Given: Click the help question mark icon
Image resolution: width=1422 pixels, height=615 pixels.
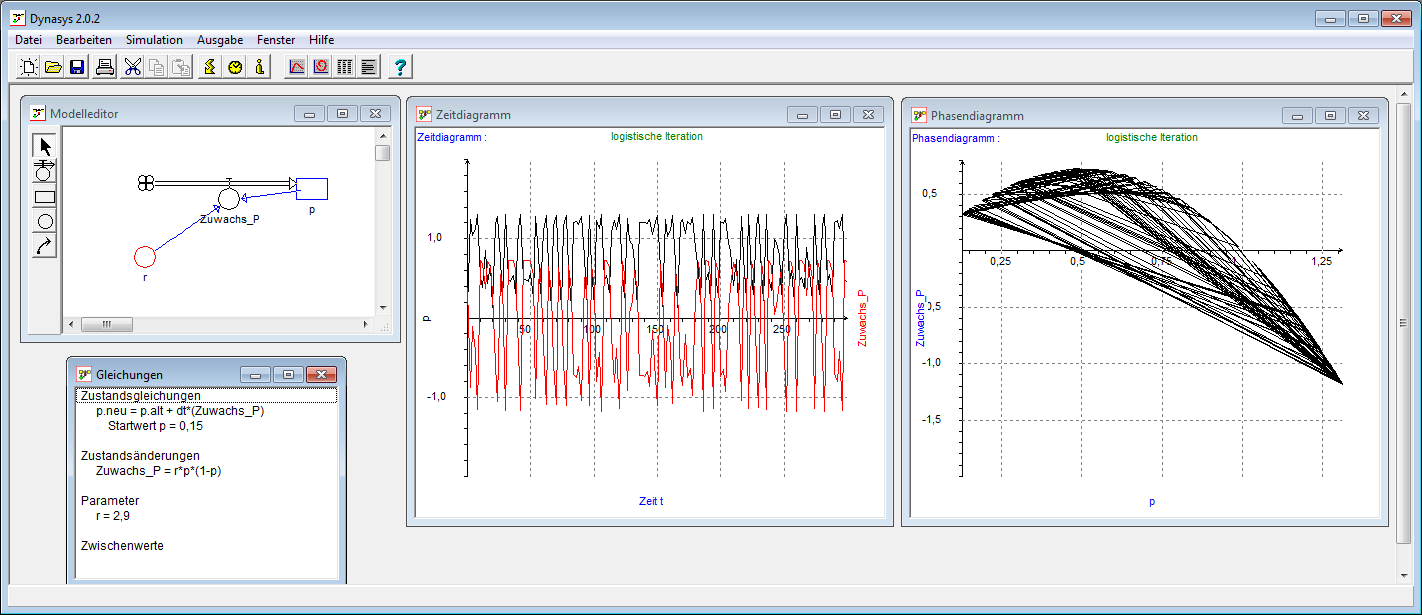Looking at the screenshot, I should click(400, 67).
